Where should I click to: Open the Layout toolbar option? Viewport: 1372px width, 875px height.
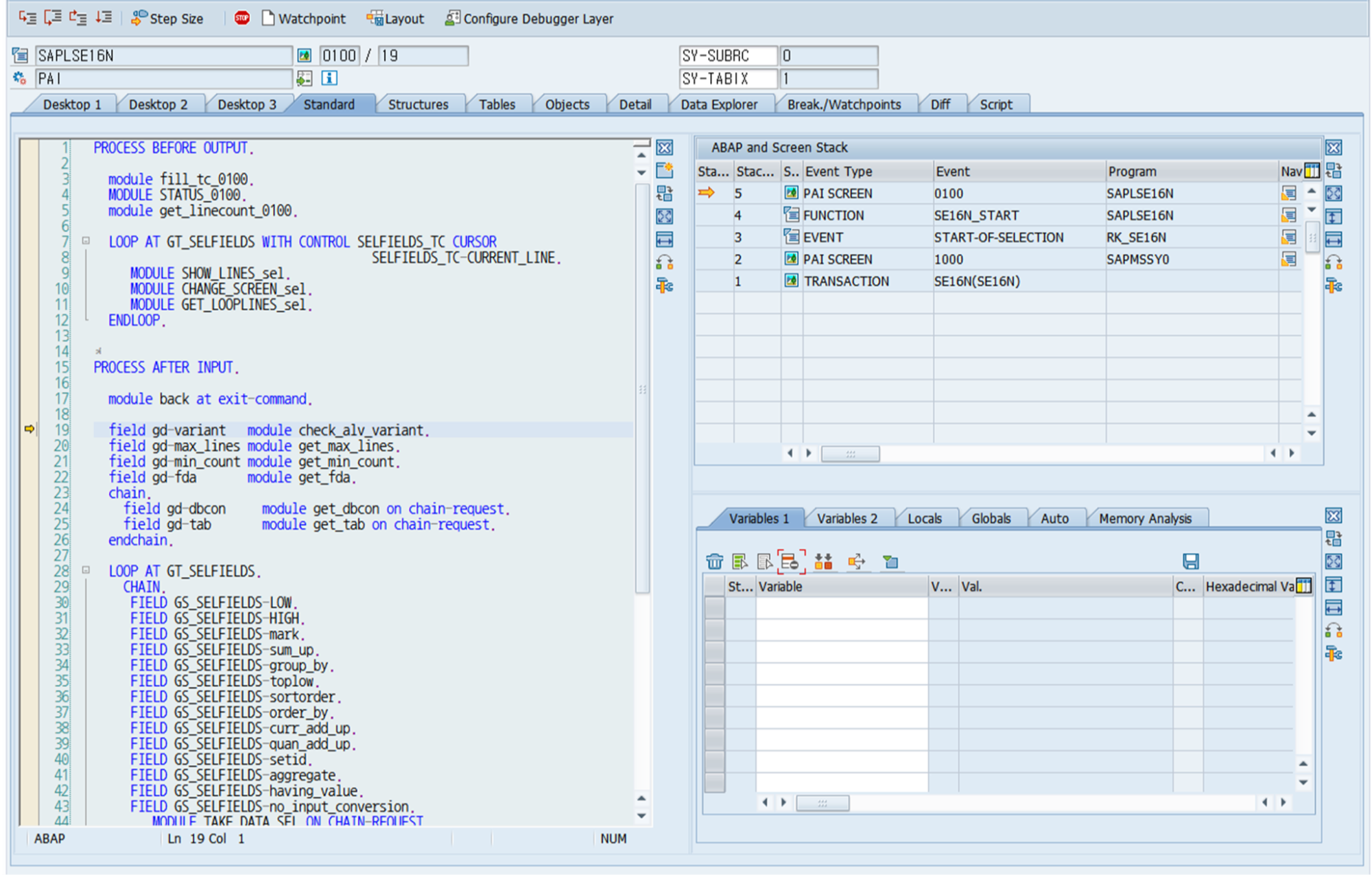395,19
